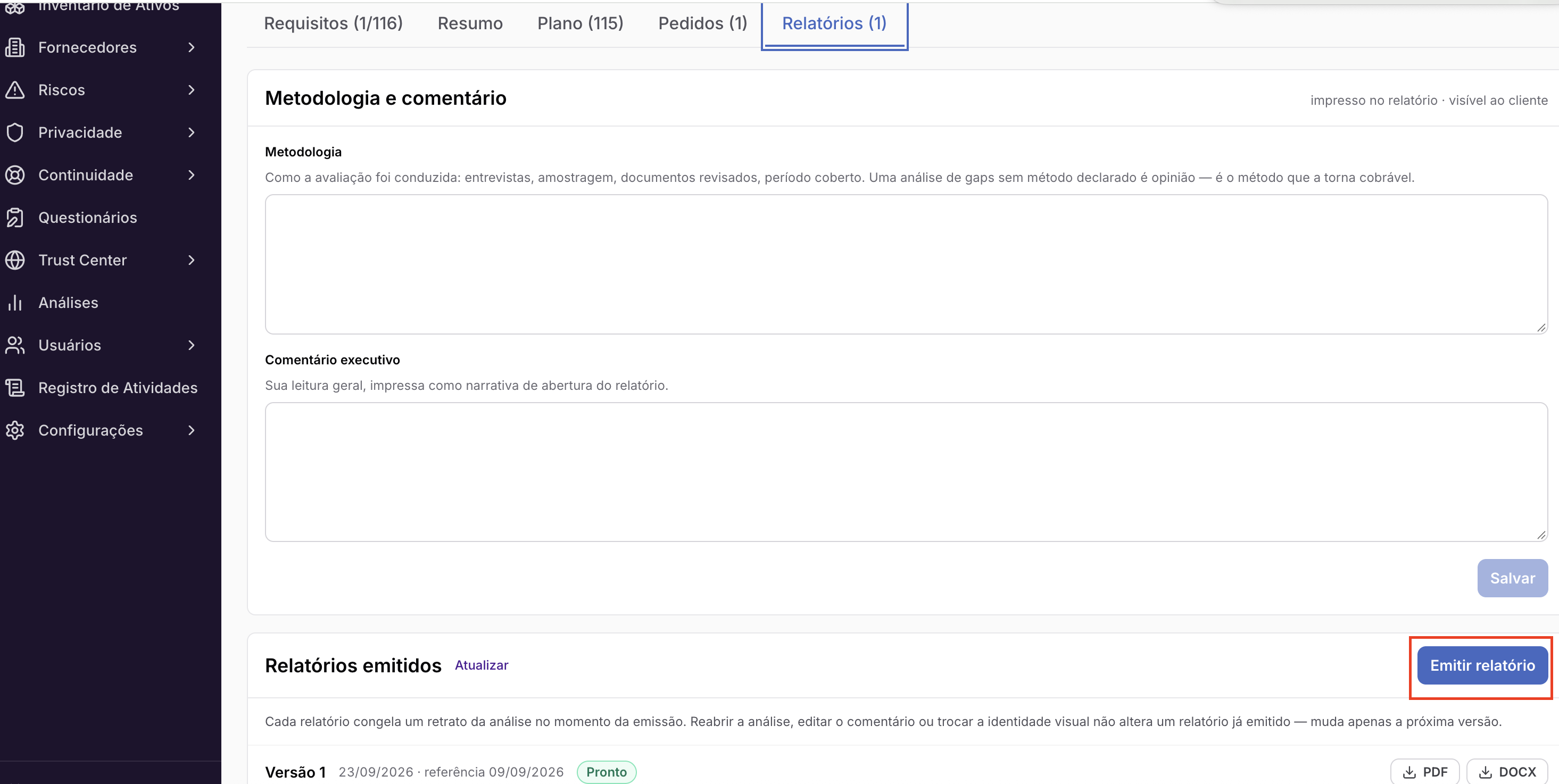The image size is (1559, 784).
Task: Click the PDF download icon for Versão 1
Action: coord(1409,772)
